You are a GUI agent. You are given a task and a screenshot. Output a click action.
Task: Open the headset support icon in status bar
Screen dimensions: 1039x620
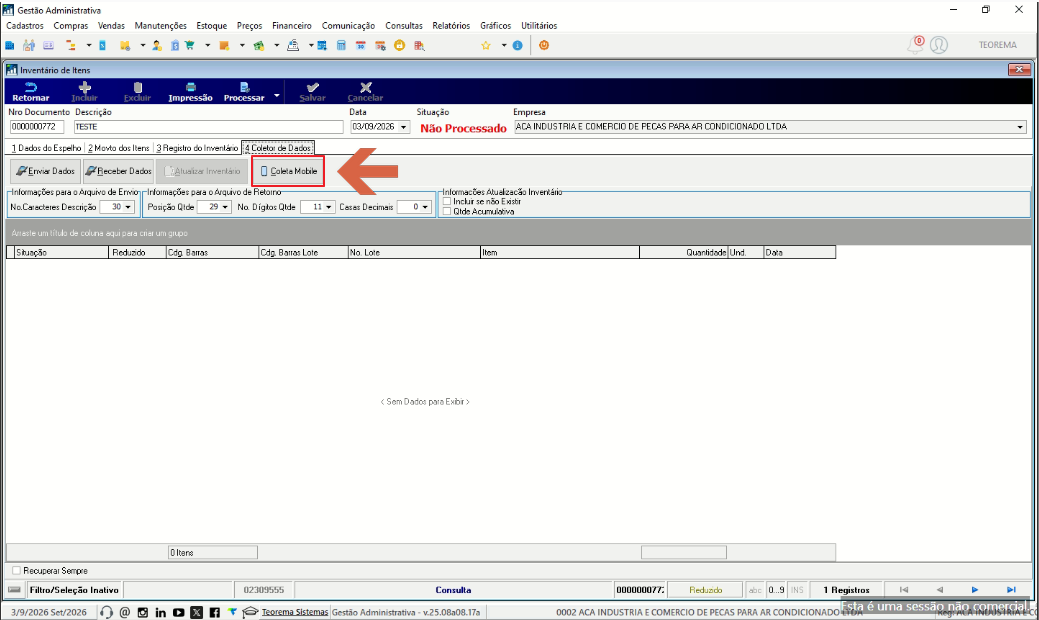tap(106, 612)
